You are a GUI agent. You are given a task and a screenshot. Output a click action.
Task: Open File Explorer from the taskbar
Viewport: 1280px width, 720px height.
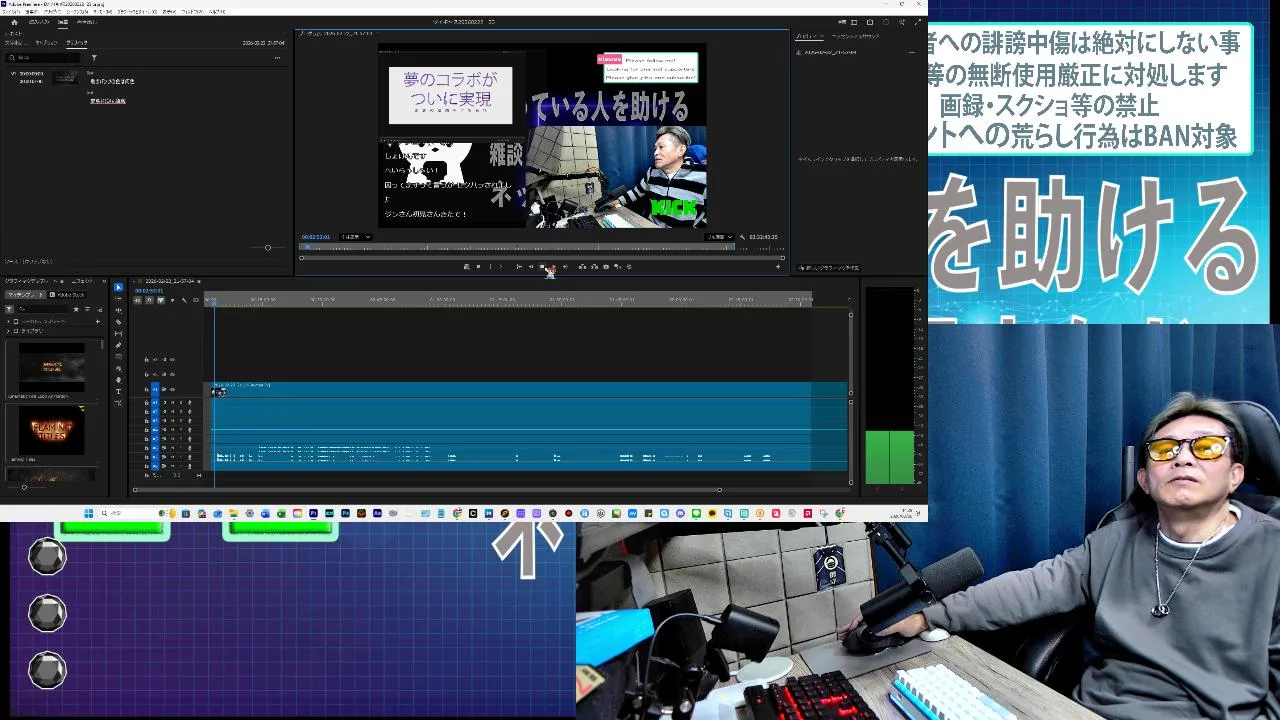point(233,513)
